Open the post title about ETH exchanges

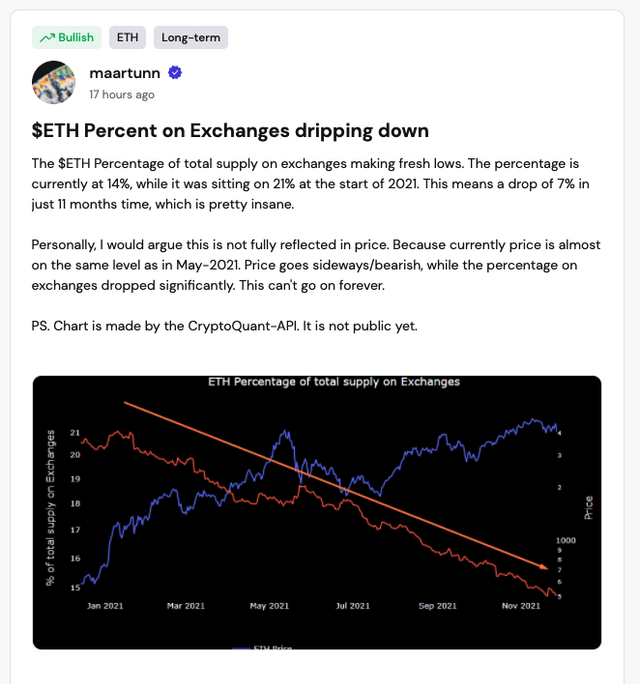(230, 131)
